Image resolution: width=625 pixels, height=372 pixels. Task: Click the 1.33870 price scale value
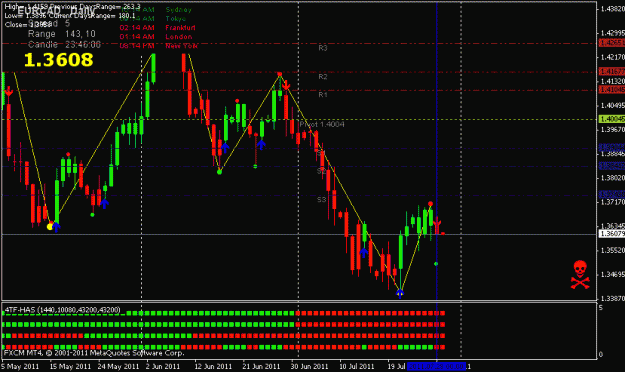click(612, 299)
